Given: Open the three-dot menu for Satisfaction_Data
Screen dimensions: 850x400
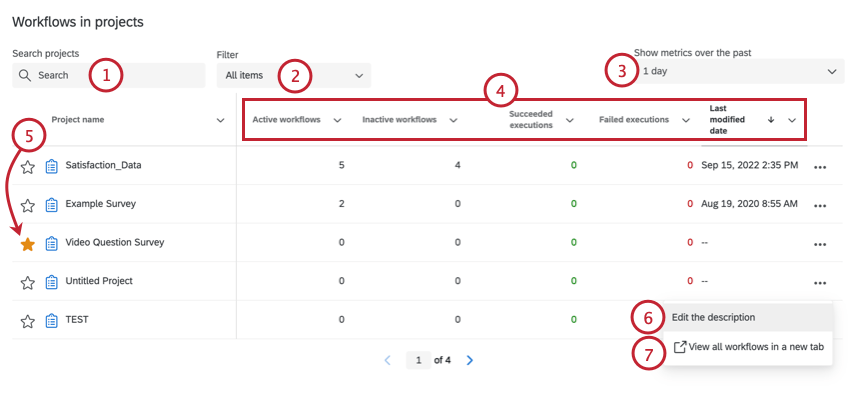Looking at the screenshot, I should pyautogui.click(x=820, y=166).
